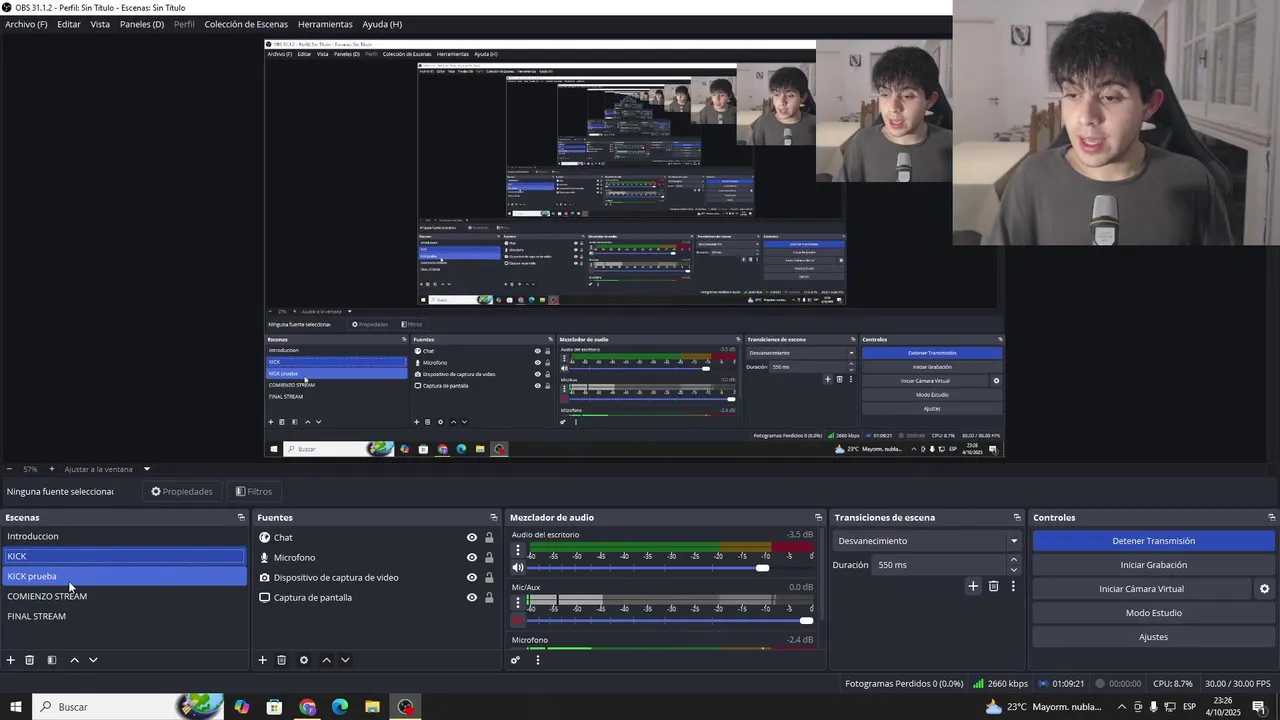
Task: Add a new scene with plus icon
Action: click(x=11, y=660)
